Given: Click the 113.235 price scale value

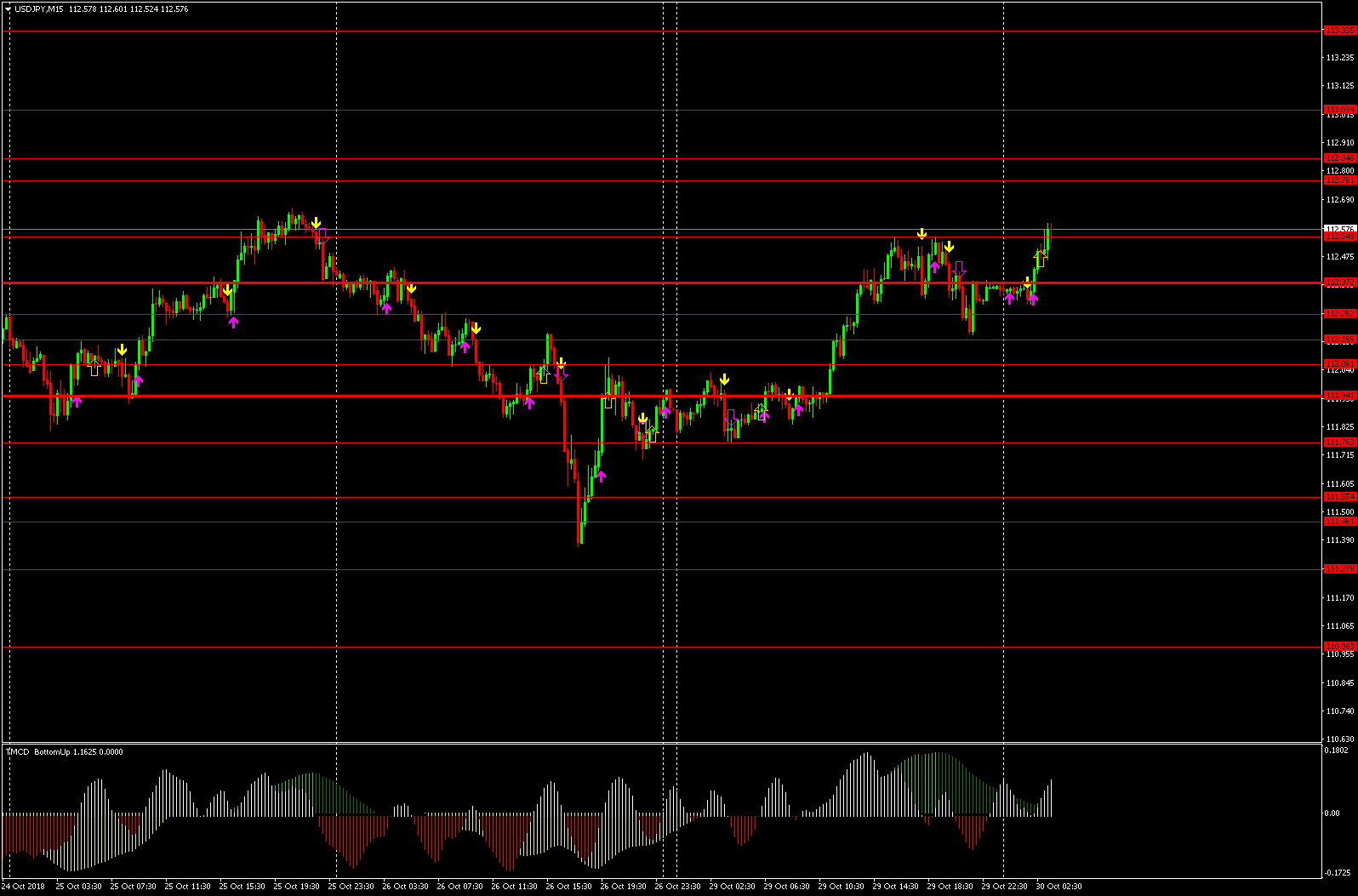Looking at the screenshot, I should coord(1340,58).
